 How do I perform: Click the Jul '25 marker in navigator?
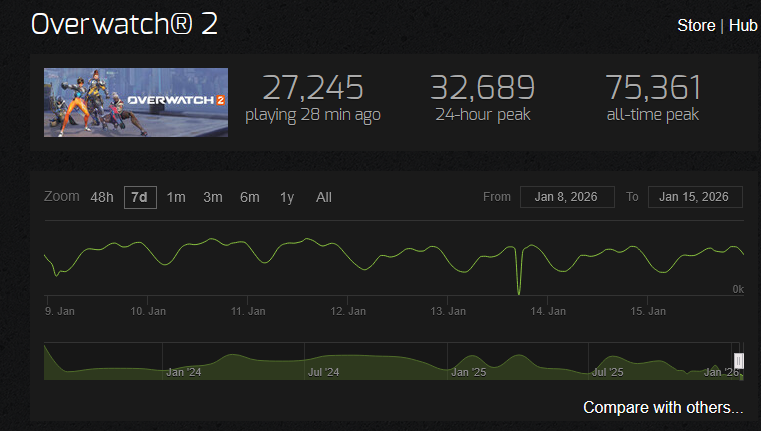pyautogui.click(x=608, y=372)
